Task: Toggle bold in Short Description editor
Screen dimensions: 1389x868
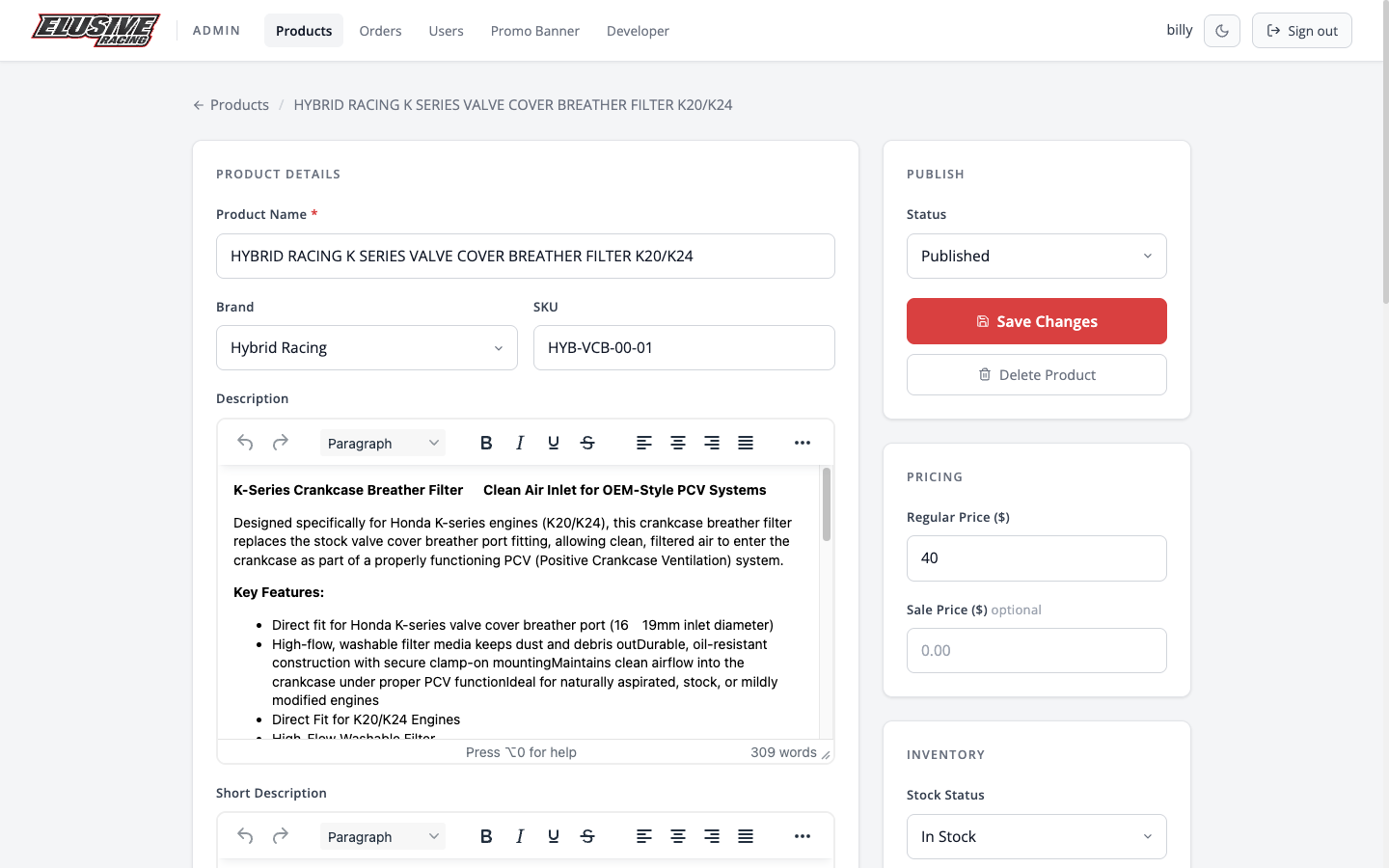Action: point(486,836)
